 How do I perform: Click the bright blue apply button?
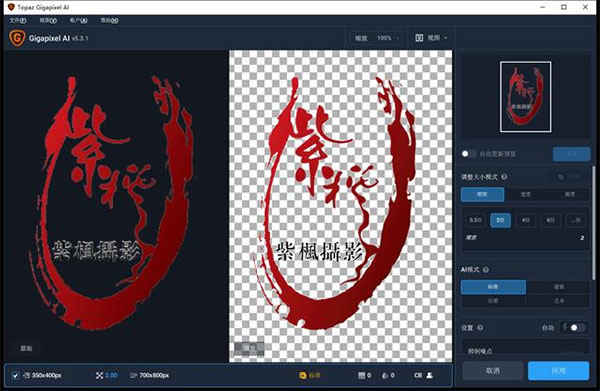[x=558, y=371]
